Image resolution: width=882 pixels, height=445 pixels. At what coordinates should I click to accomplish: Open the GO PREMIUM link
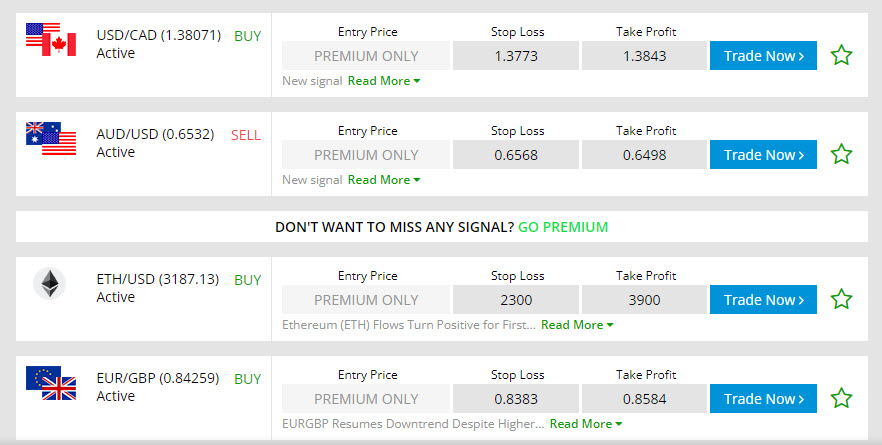pyautogui.click(x=562, y=227)
